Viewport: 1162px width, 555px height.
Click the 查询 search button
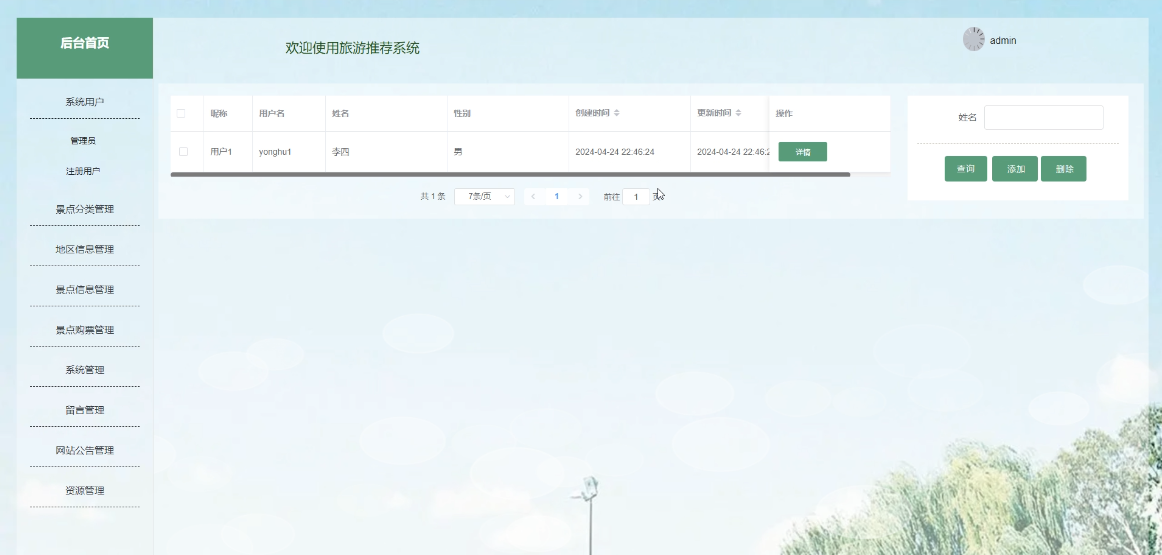966,169
